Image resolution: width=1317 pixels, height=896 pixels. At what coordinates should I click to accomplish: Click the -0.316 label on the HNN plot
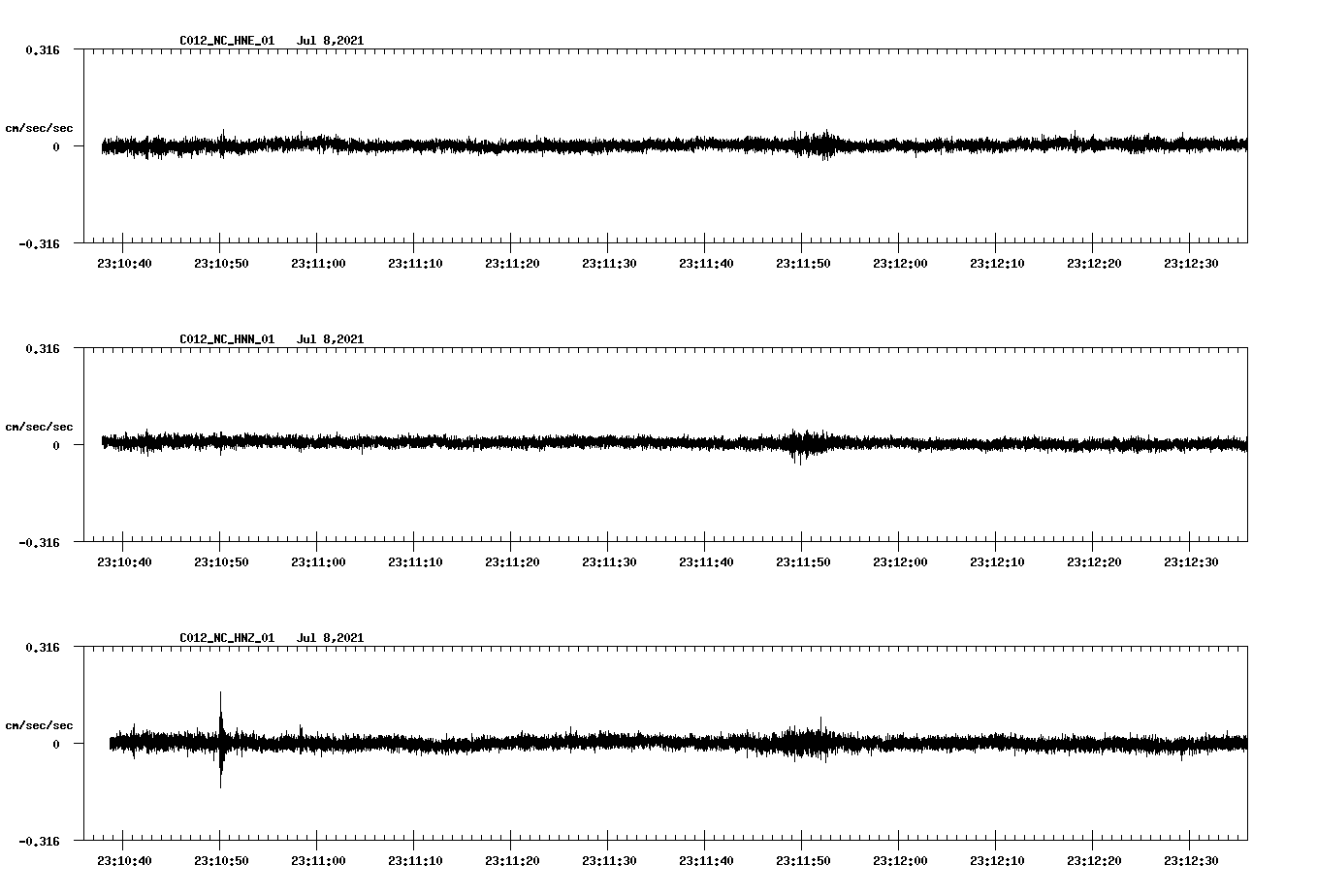tap(41, 544)
